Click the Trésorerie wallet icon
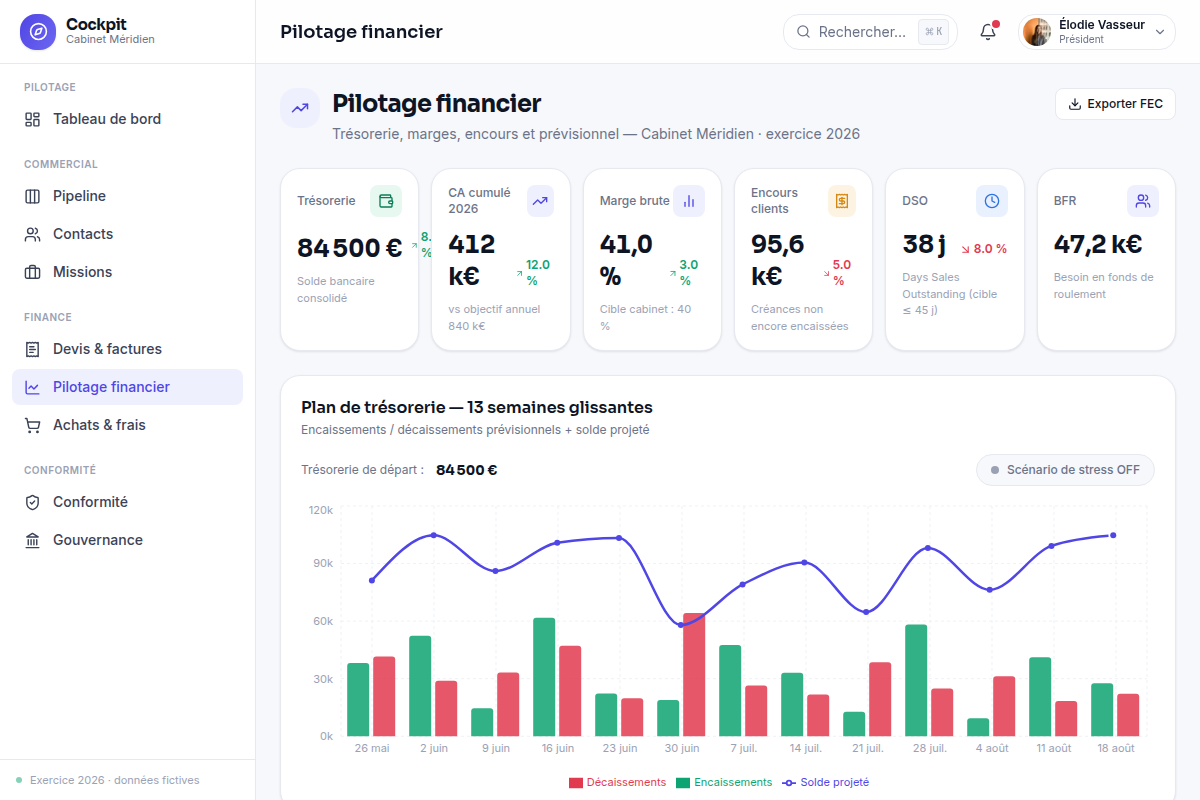1200x800 pixels. coord(386,201)
